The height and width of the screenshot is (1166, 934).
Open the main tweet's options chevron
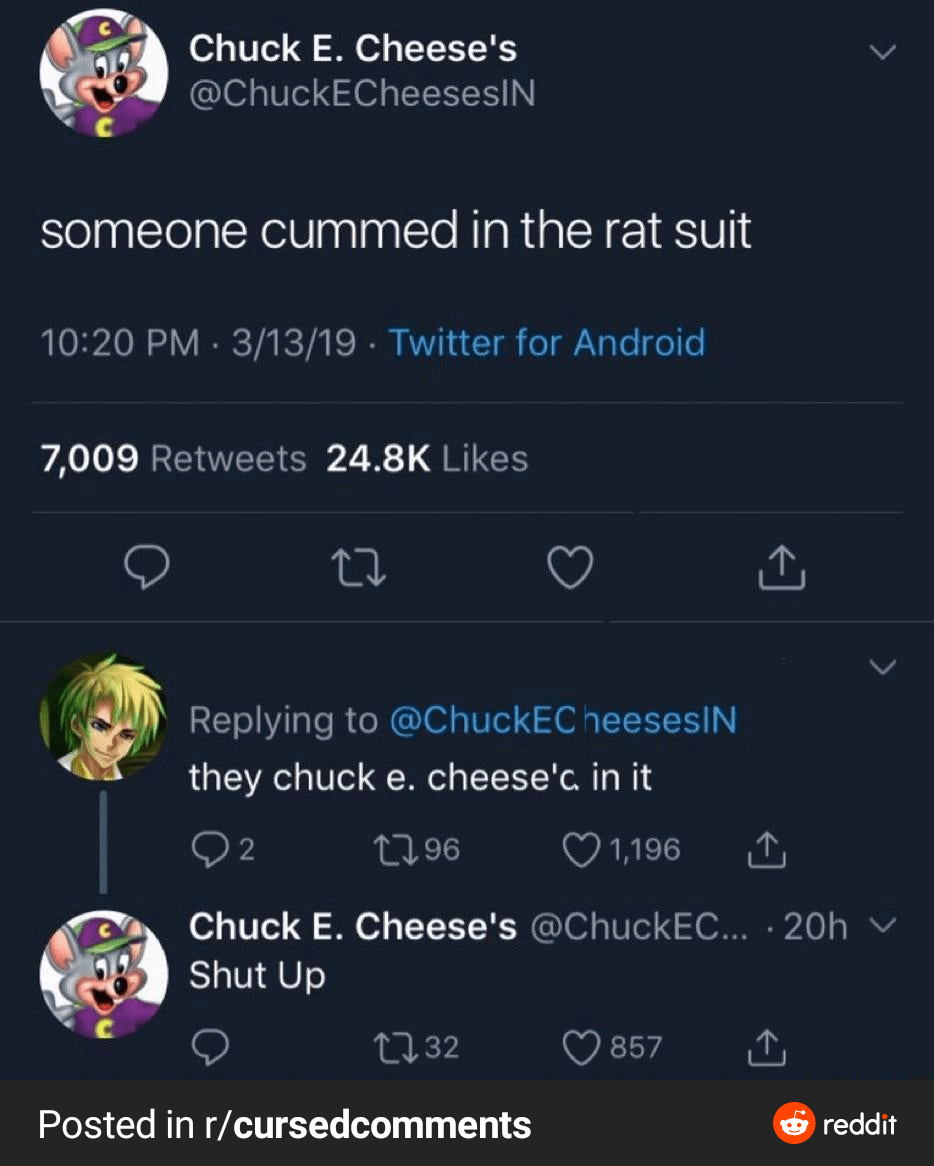(883, 52)
